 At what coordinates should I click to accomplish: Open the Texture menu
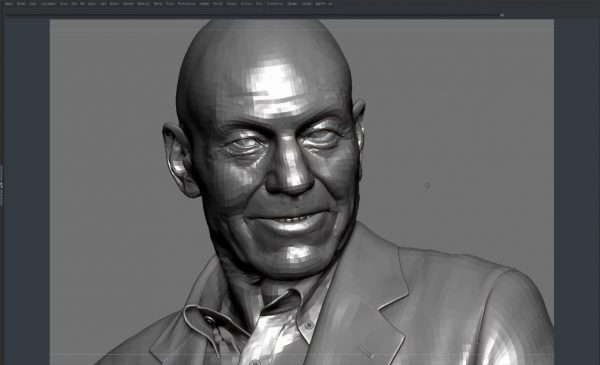point(246,4)
